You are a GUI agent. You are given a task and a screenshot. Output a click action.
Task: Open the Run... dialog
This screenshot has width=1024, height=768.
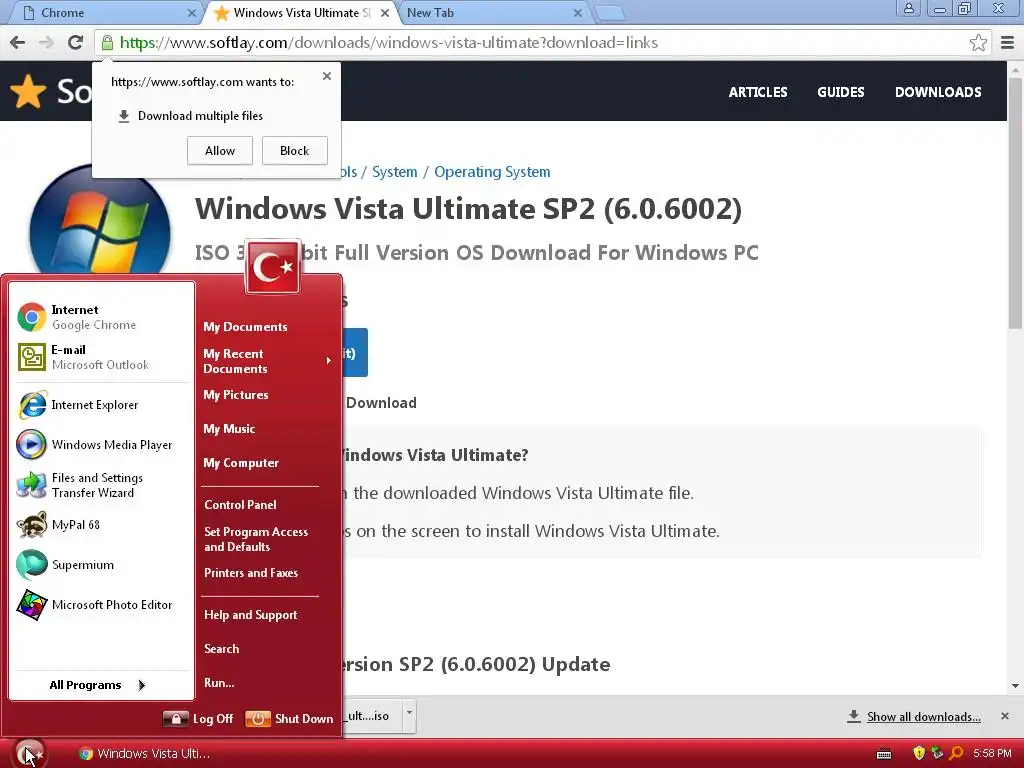[x=219, y=682]
